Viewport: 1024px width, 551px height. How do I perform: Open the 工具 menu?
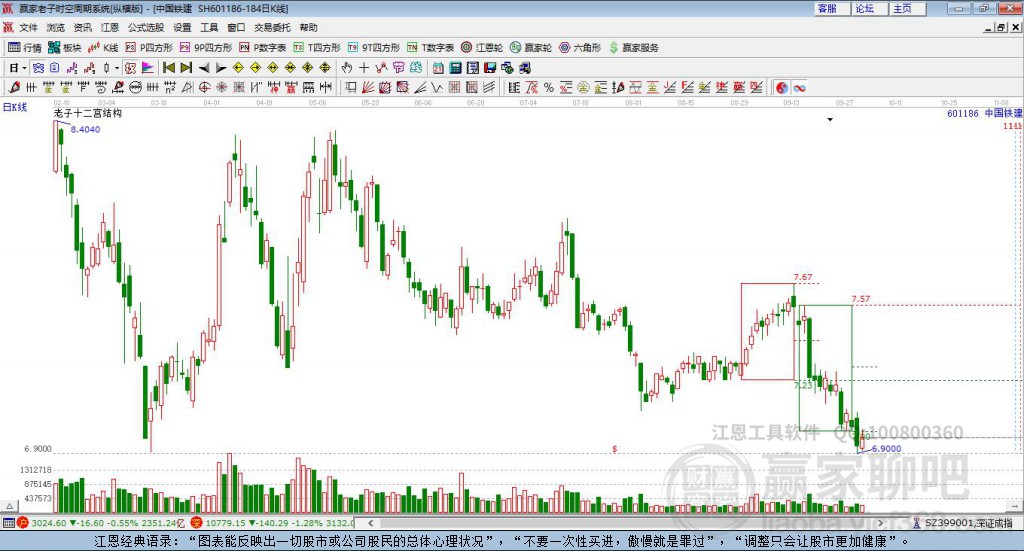tap(209, 27)
